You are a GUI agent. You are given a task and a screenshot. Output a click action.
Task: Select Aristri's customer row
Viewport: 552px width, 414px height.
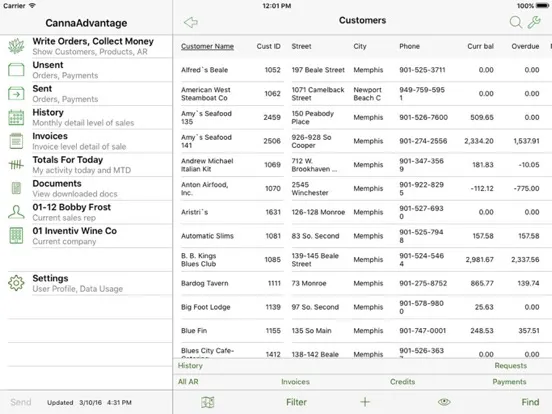tap(363, 212)
